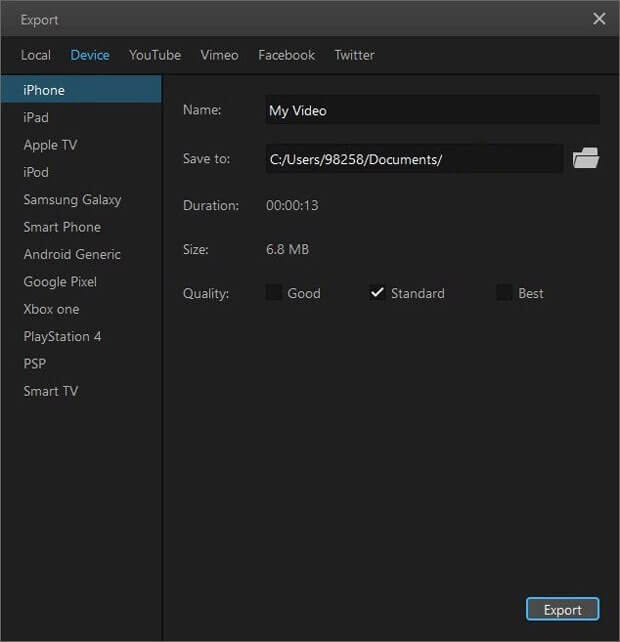Switch to the Local tab
The height and width of the screenshot is (642, 620).
(36, 55)
